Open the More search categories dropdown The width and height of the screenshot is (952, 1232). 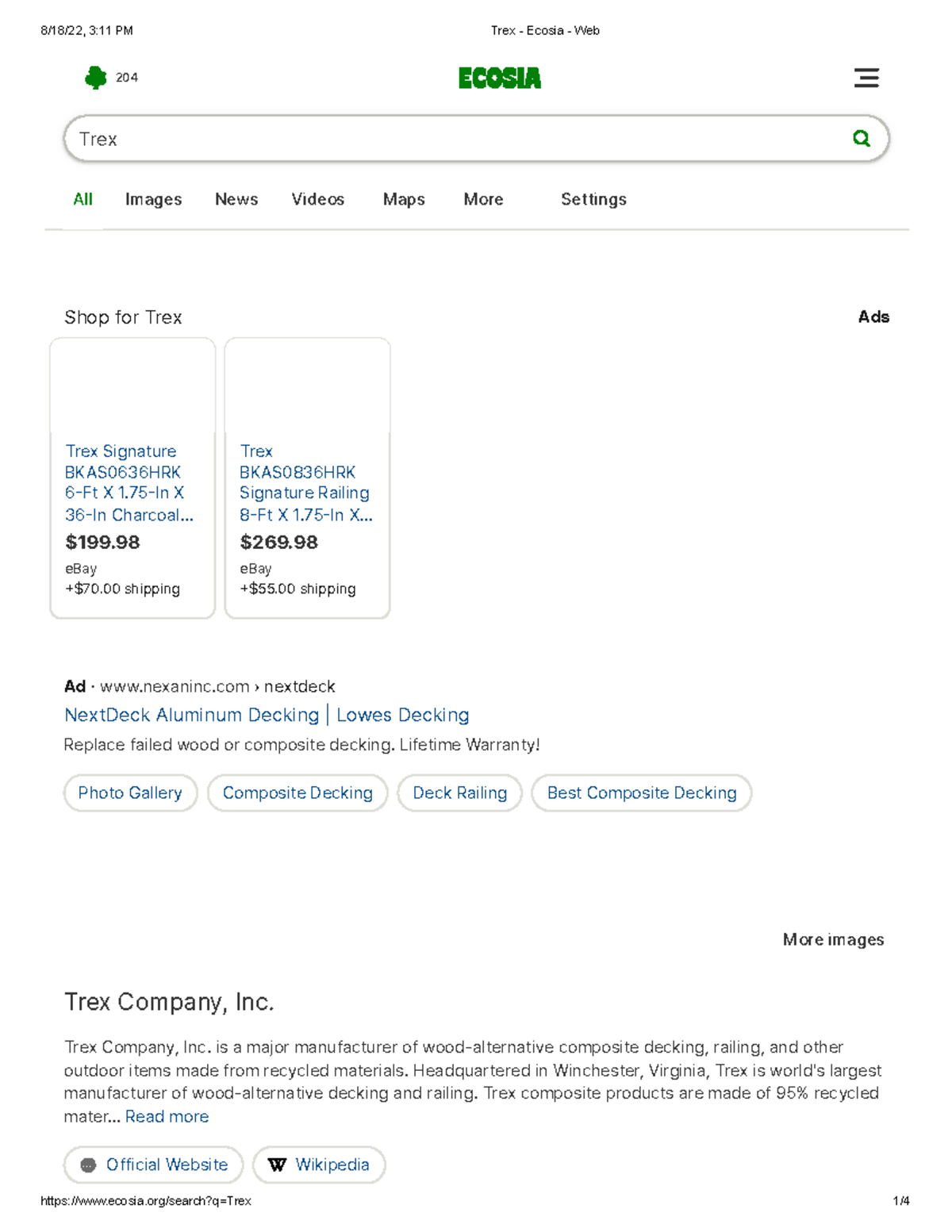[x=483, y=199]
